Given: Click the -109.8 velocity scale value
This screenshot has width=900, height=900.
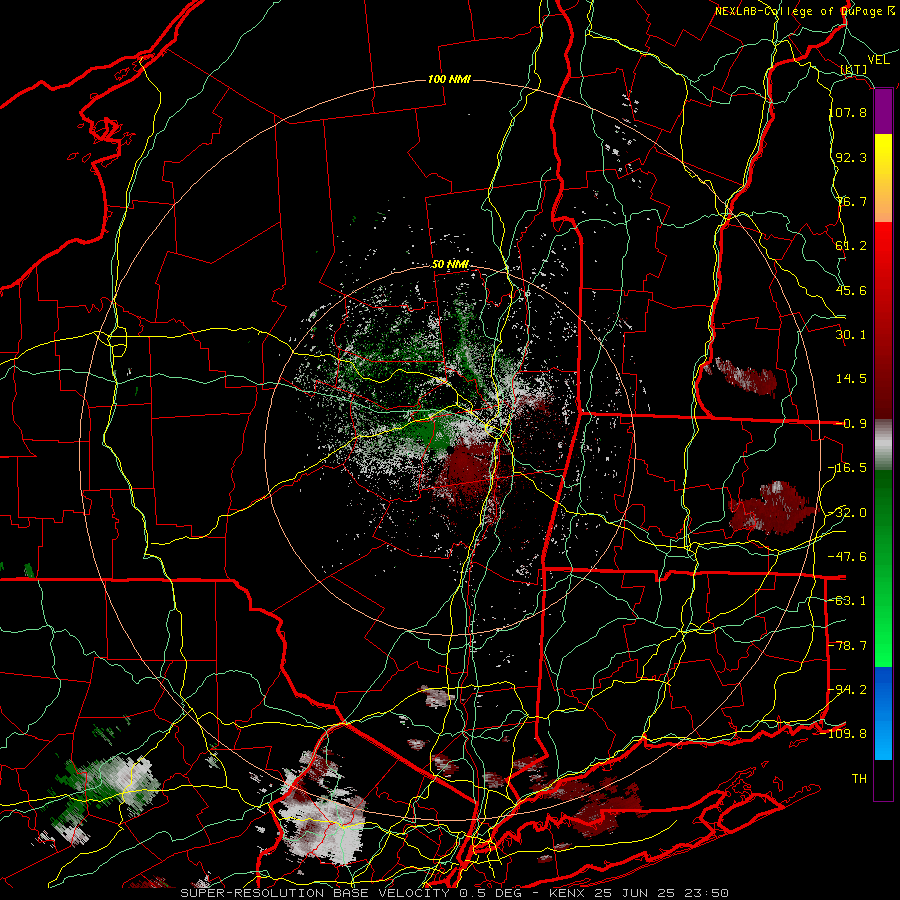Looking at the screenshot, I should [x=844, y=734].
